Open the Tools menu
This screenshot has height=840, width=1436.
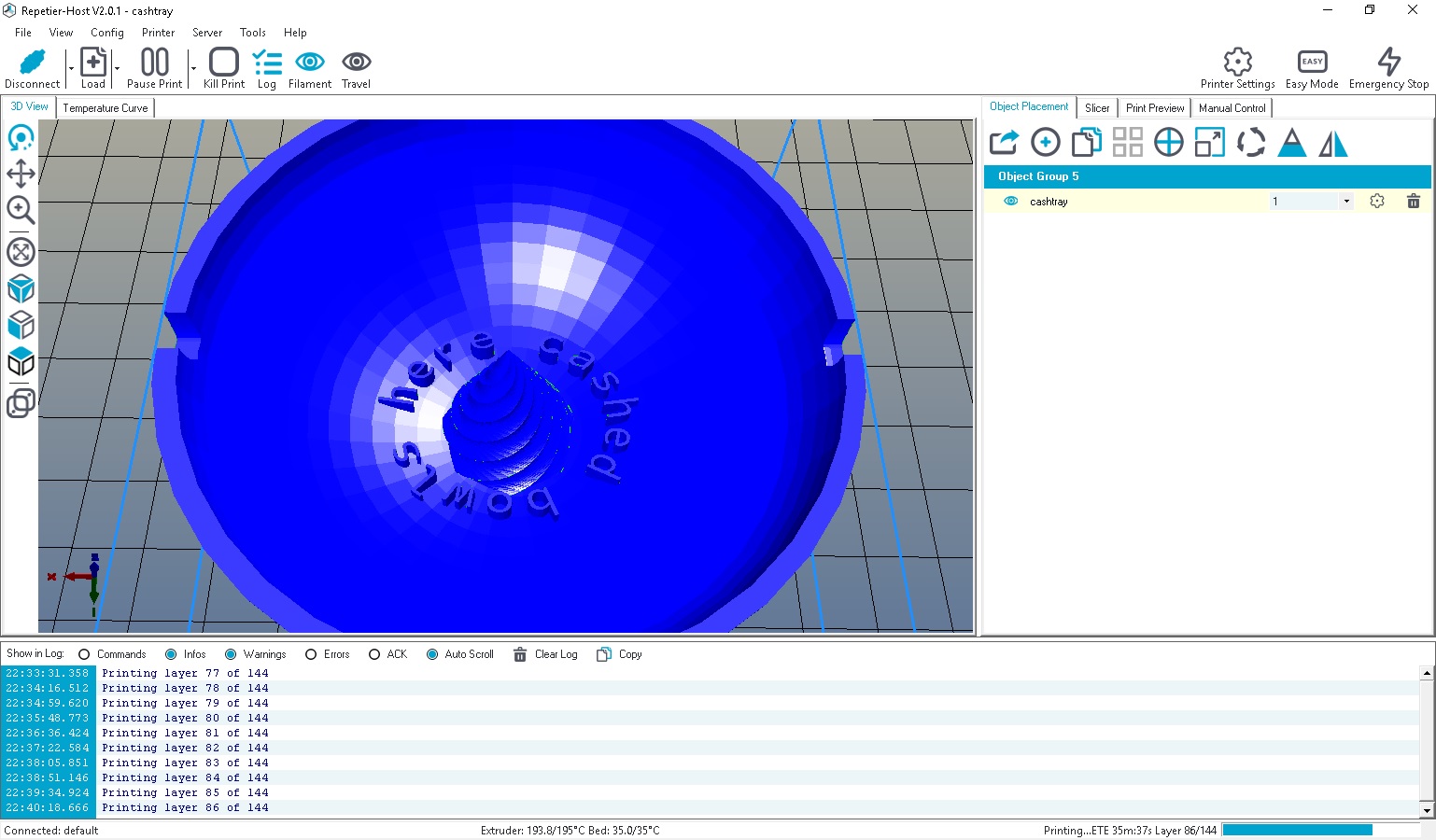pyautogui.click(x=253, y=33)
